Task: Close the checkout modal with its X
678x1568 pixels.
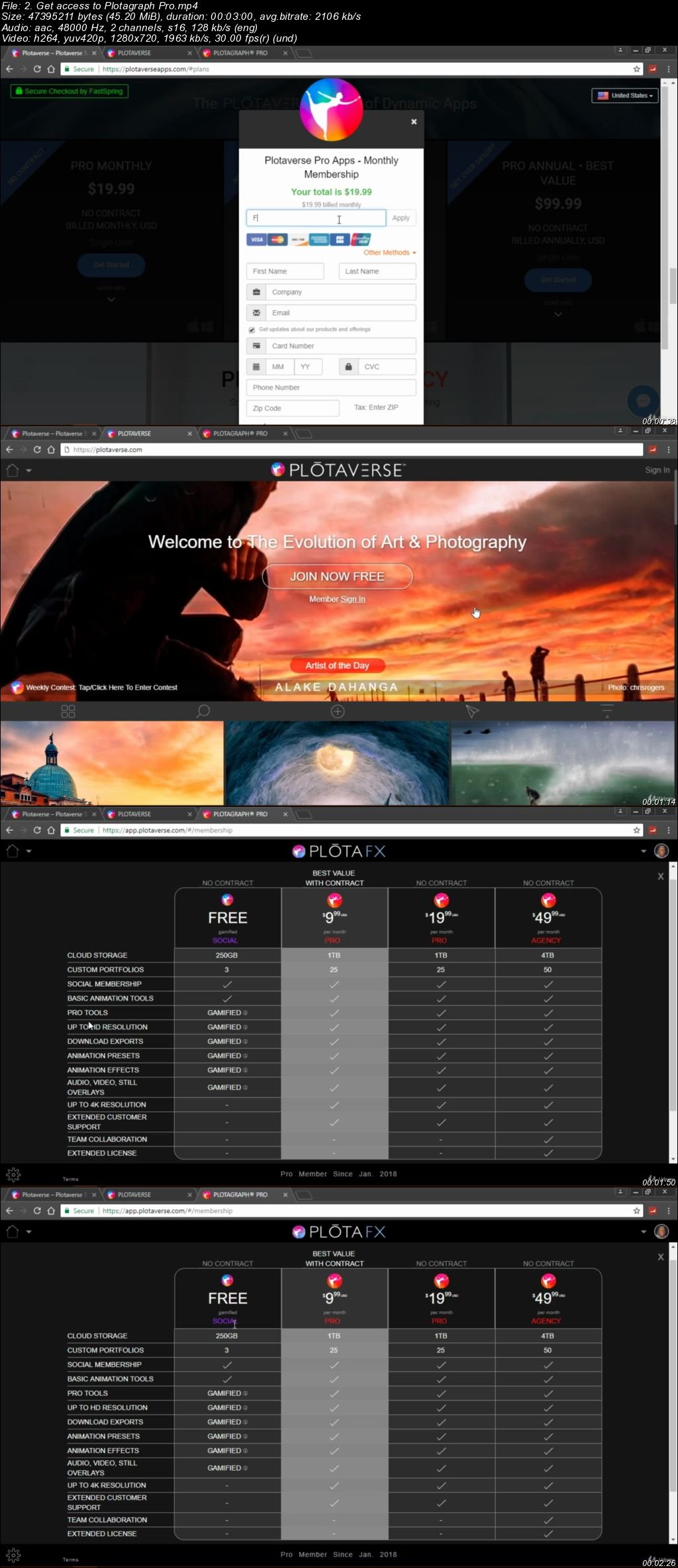Action: click(x=414, y=121)
